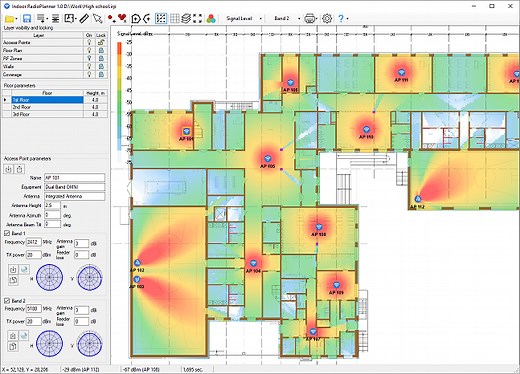This screenshot has width=520, height=374.
Task: Click Band 2 antenna 3D globe icon
Action: point(24,336)
